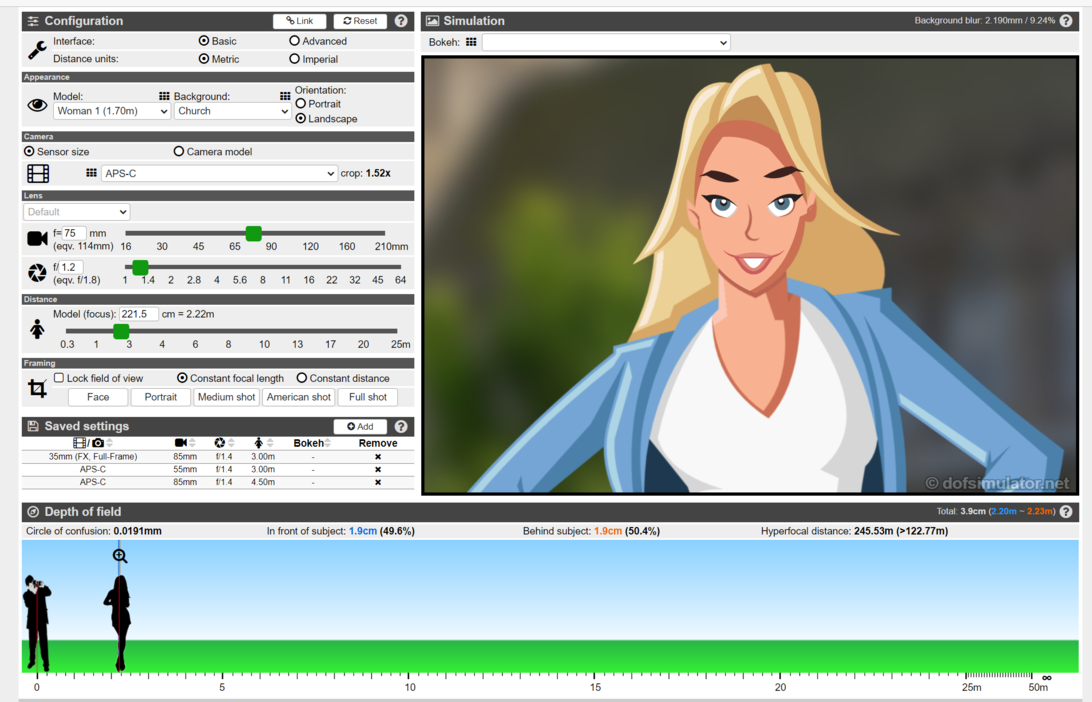Click the Bokeh shape grid icon
The height and width of the screenshot is (702, 1092).
471,43
